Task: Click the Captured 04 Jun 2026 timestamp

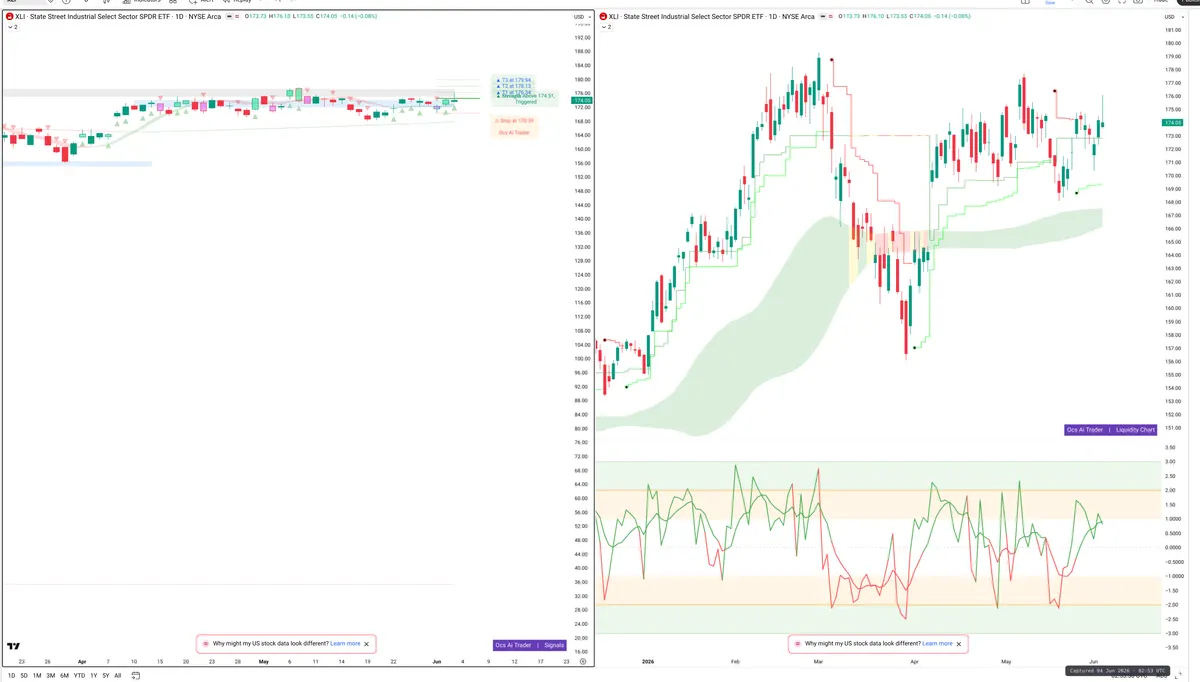Action: [1116, 670]
